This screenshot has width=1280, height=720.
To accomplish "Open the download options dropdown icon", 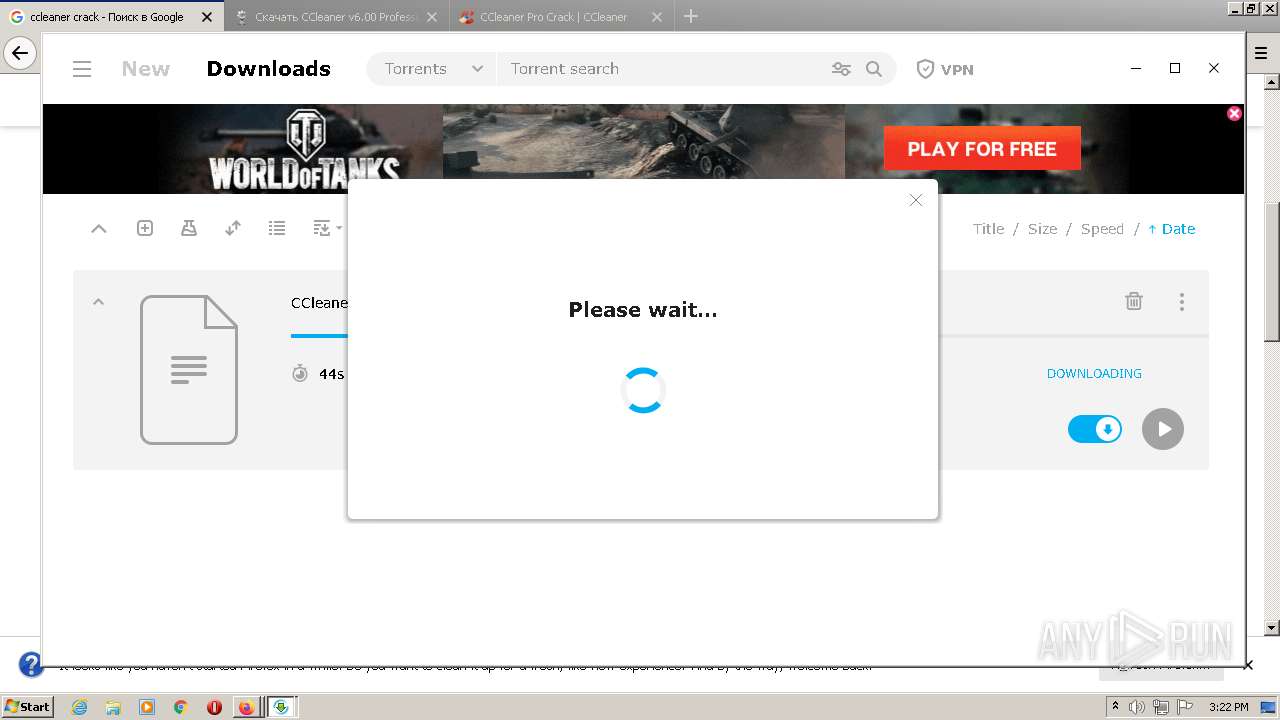I will 327,229.
